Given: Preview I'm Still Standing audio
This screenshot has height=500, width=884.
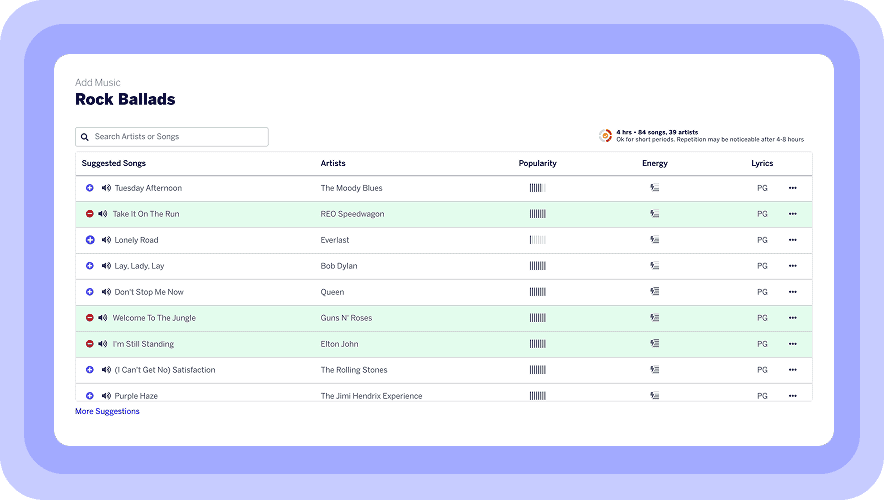Looking at the screenshot, I should click(103, 343).
